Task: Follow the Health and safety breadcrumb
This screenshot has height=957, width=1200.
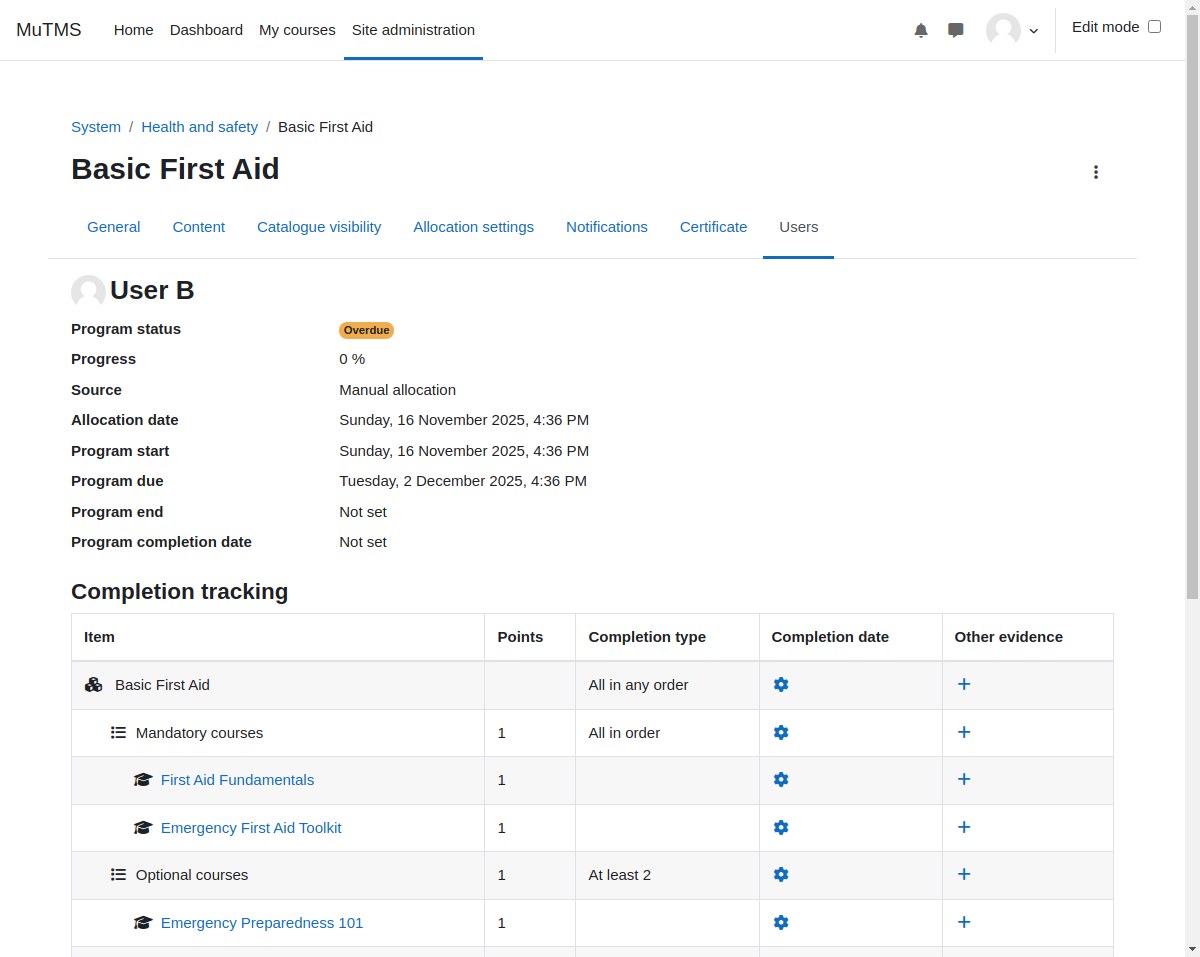Action: 199,127
